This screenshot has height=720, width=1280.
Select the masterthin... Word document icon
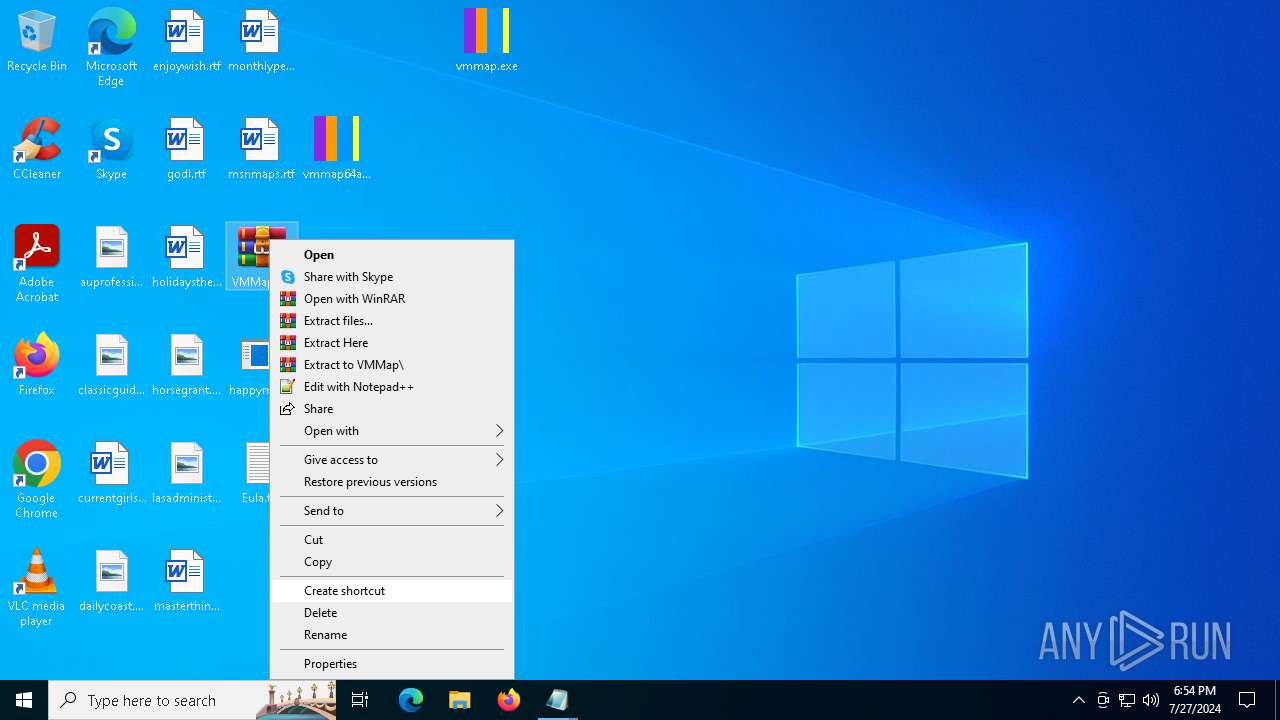click(186, 580)
